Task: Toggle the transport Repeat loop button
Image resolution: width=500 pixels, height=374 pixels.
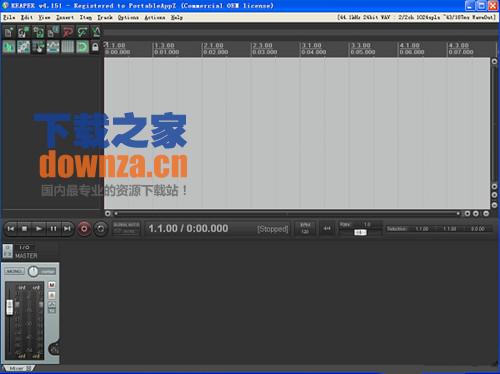Action: click(100, 229)
